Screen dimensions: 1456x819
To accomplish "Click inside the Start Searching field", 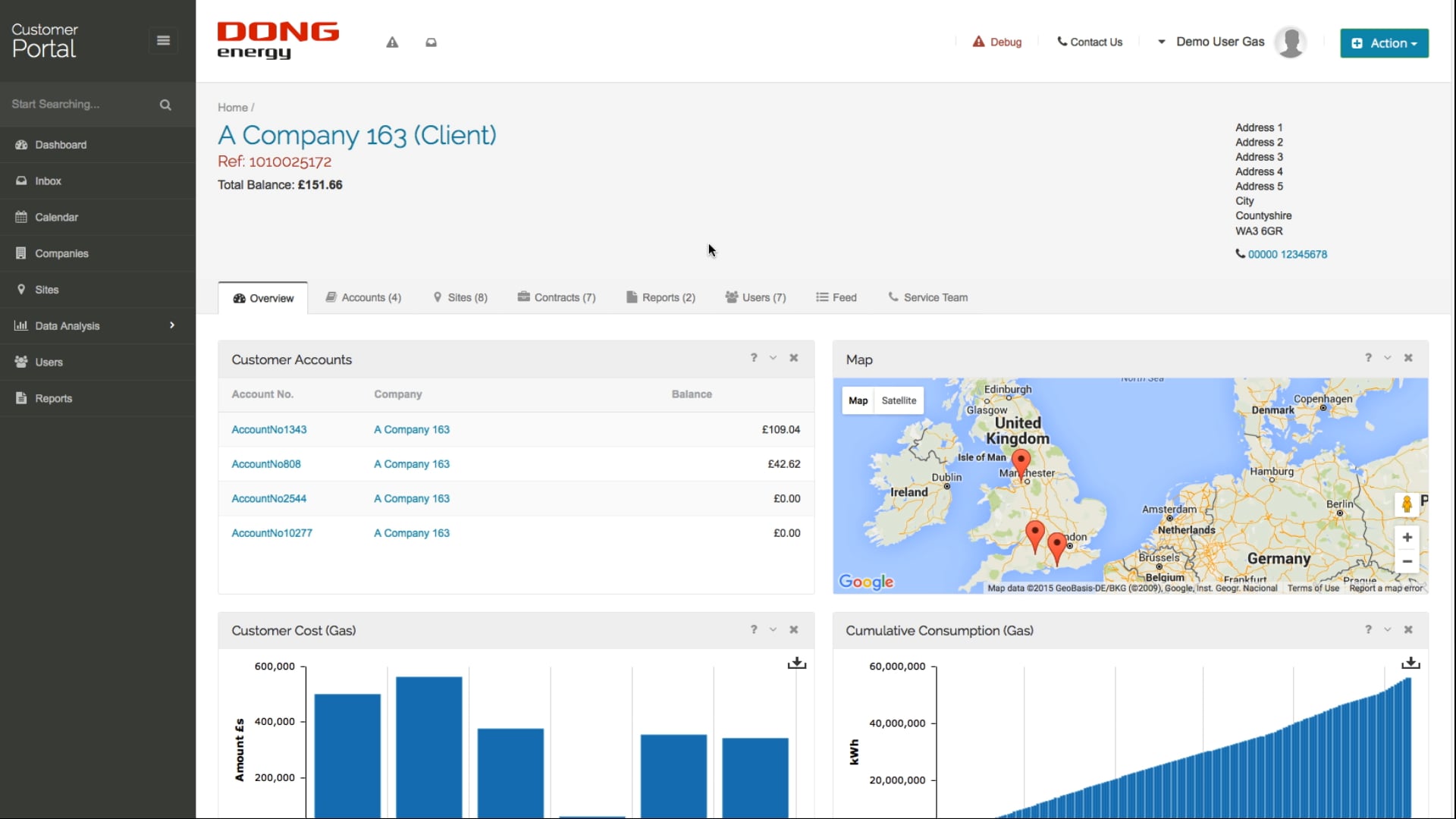I will [x=76, y=104].
